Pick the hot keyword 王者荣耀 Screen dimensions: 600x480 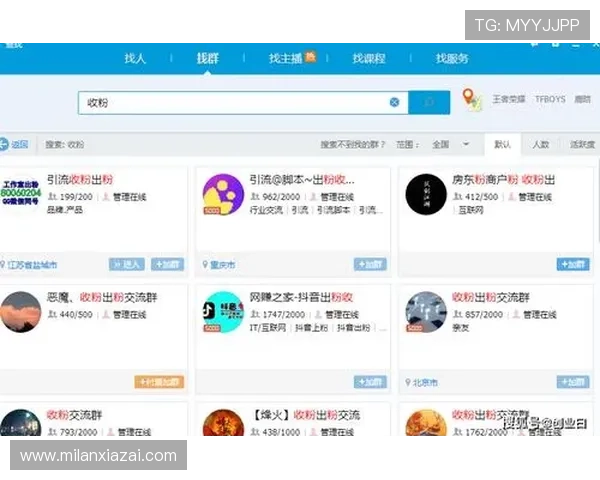click(509, 99)
